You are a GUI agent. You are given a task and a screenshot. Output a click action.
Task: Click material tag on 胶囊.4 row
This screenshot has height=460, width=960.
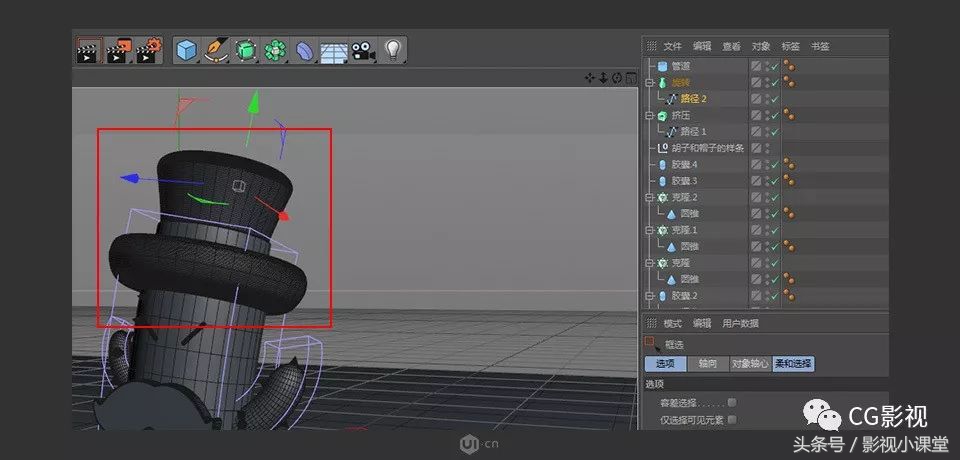pos(789,164)
